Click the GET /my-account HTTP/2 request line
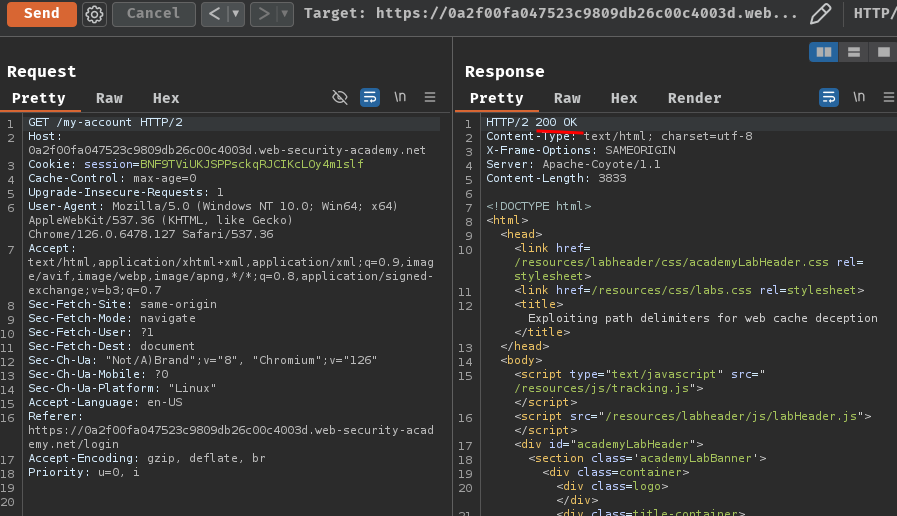897x516 pixels. (106, 122)
